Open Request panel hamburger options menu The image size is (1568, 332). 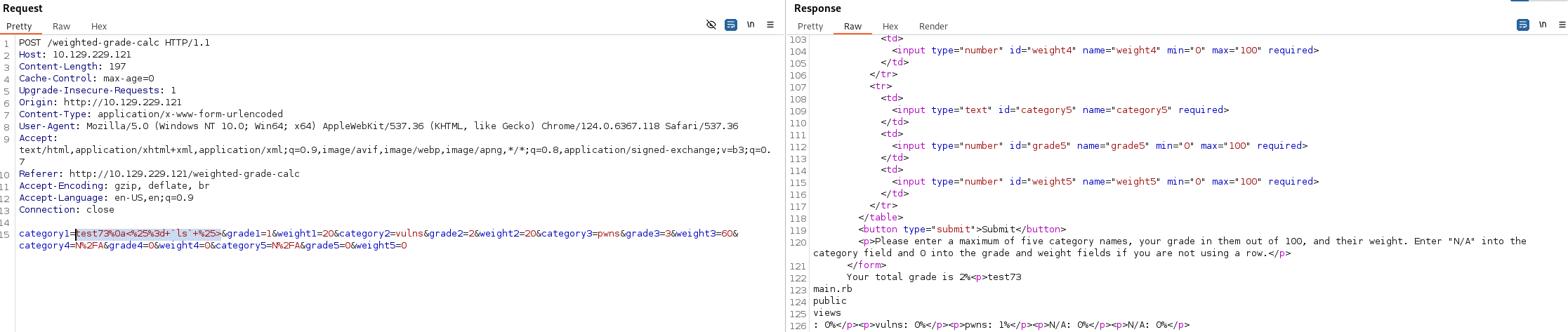pos(770,25)
